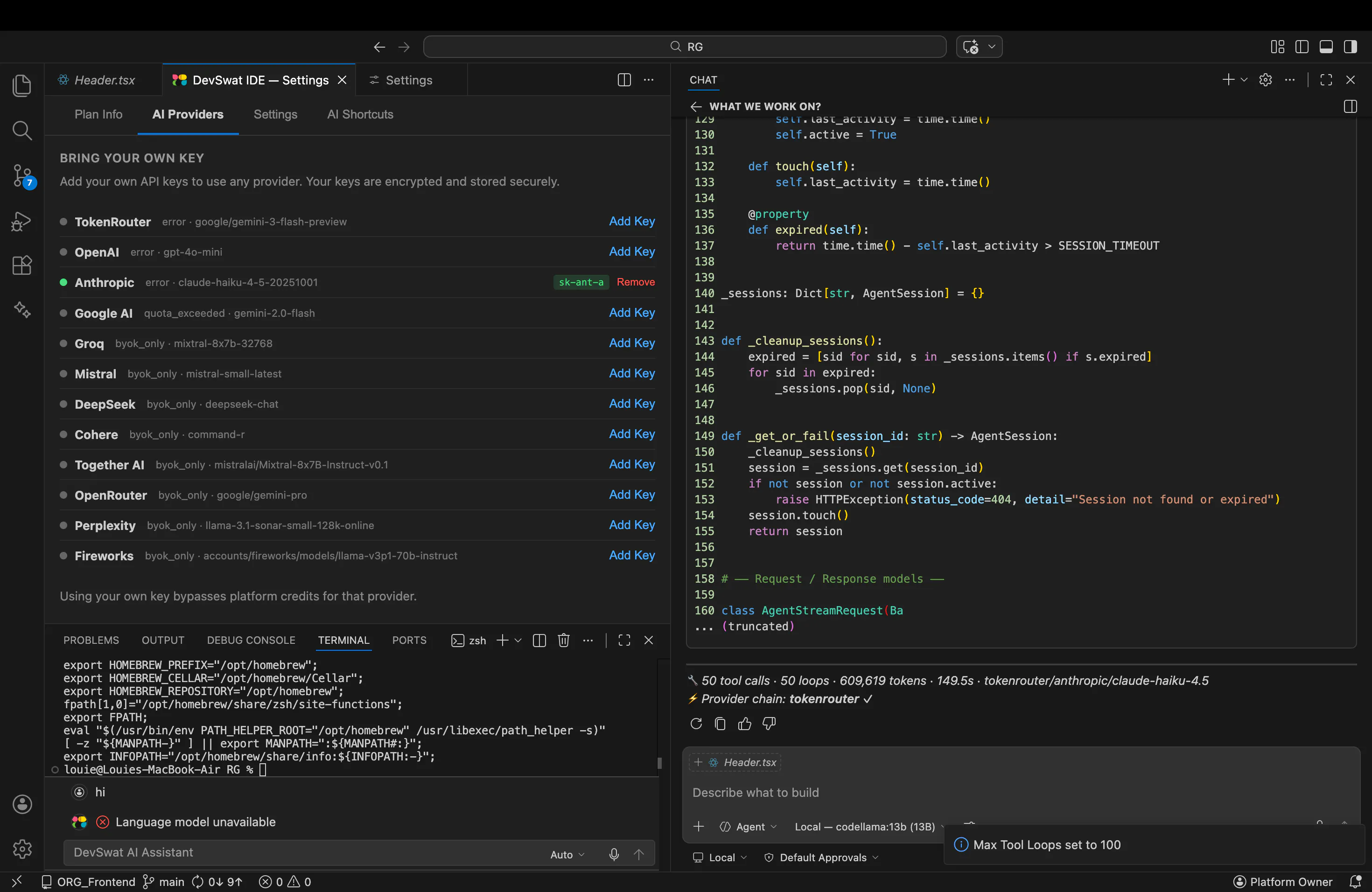Open the Local codellama:13b model picker
This screenshot has height=892, width=1372.
tap(869, 826)
